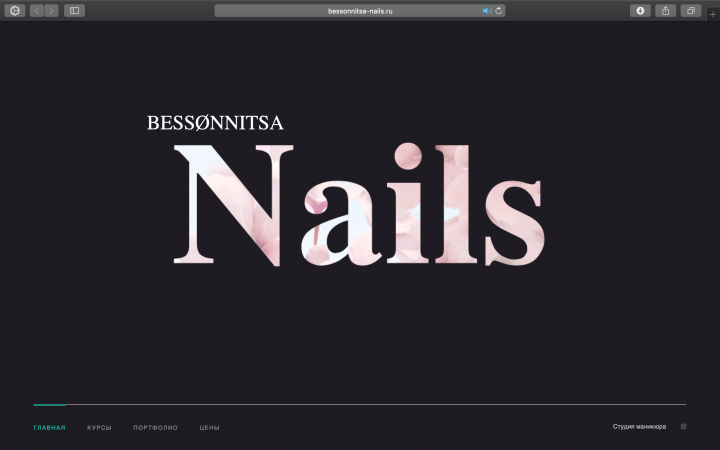The height and width of the screenshot is (450, 720).
Task: Open the downloads list
Action: (x=640, y=11)
